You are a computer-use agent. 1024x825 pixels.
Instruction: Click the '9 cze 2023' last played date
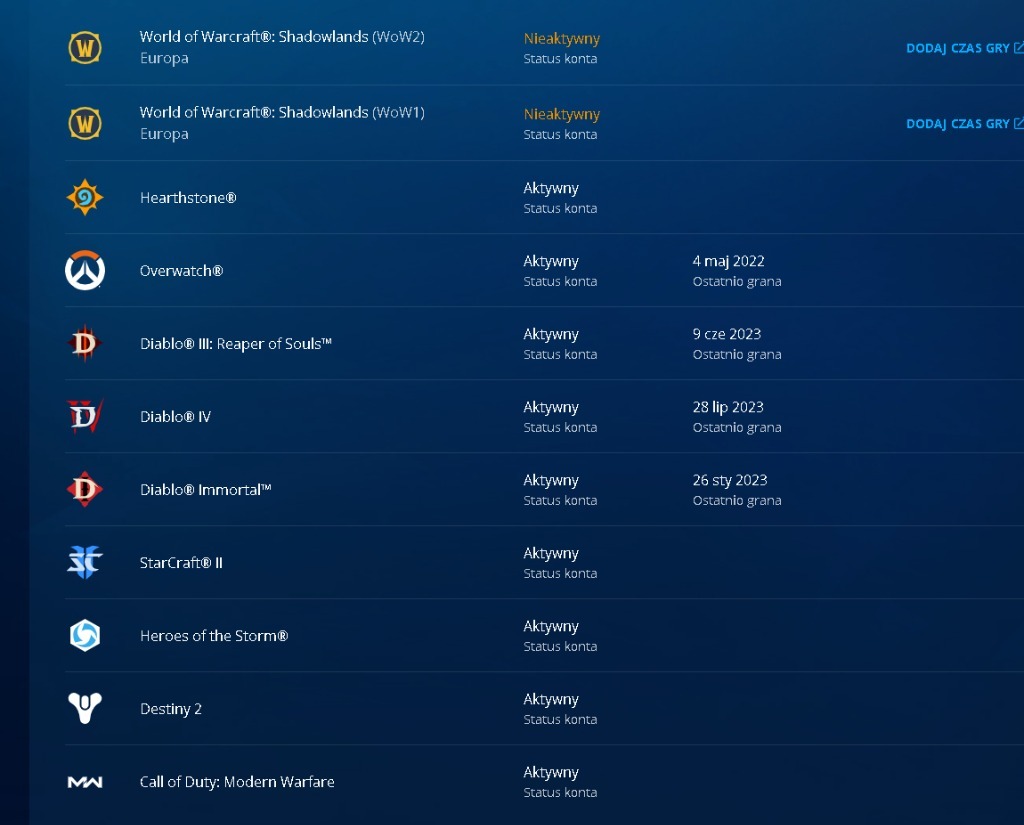pos(727,334)
